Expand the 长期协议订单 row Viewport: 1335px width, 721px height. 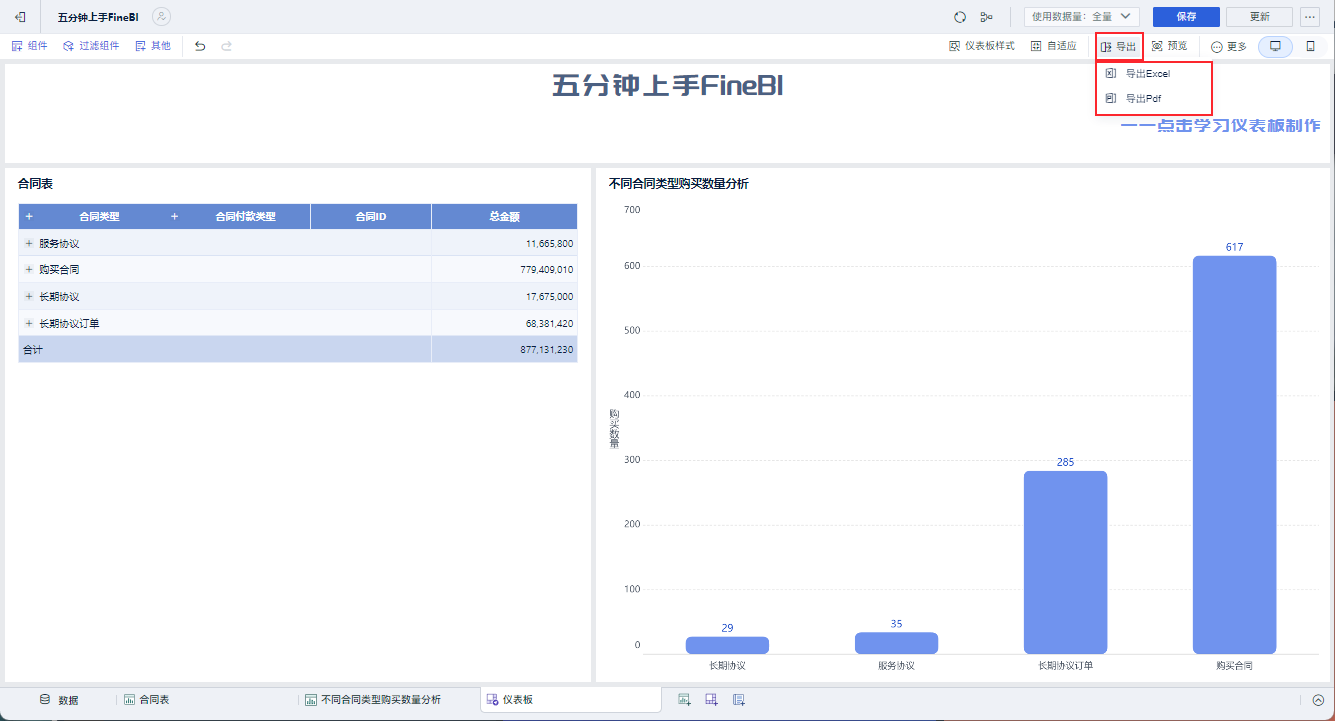pyautogui.click(x=29, y=324)
